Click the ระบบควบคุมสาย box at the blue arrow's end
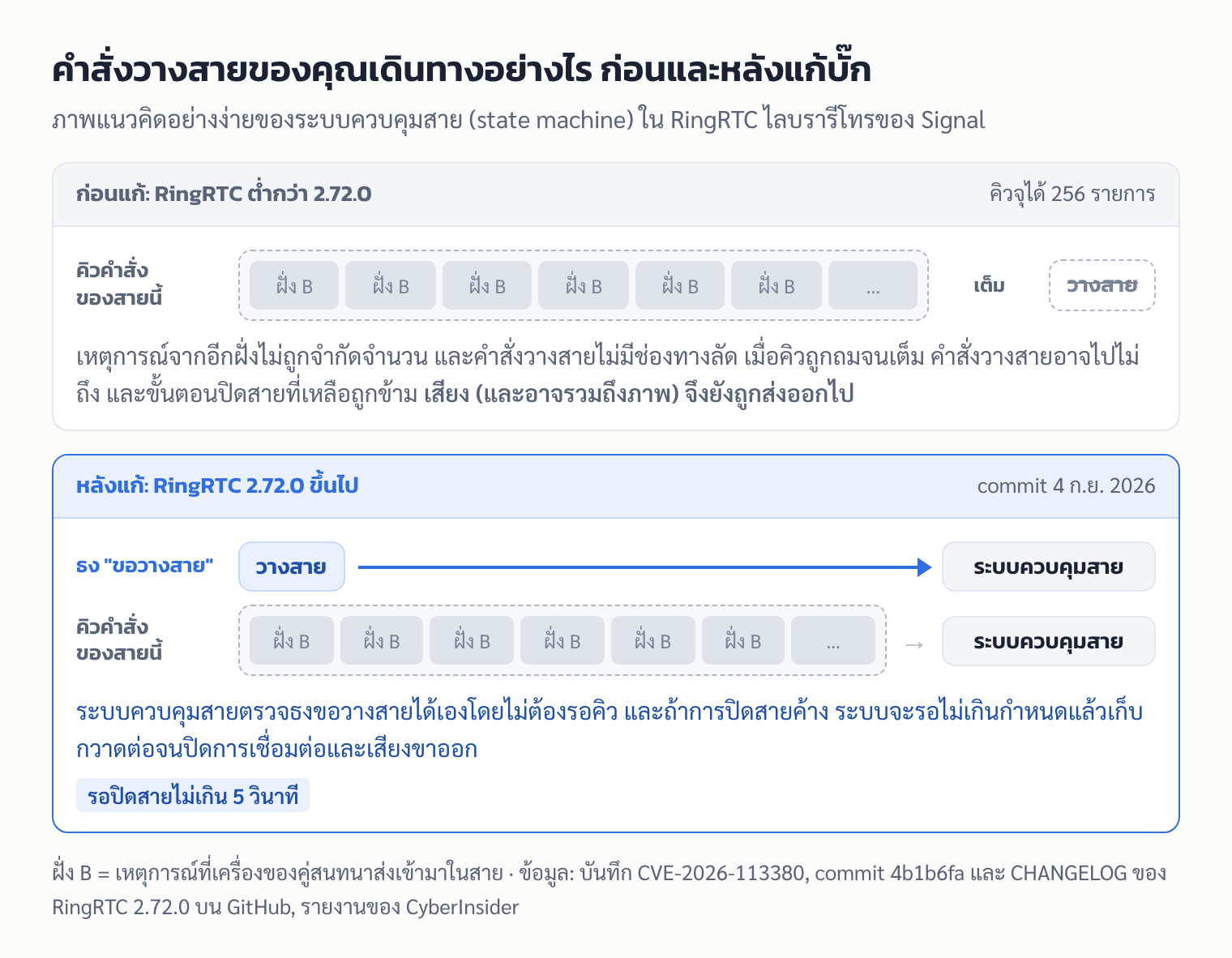Screen dimensions: 1232x958 (x=1048, y=567)
